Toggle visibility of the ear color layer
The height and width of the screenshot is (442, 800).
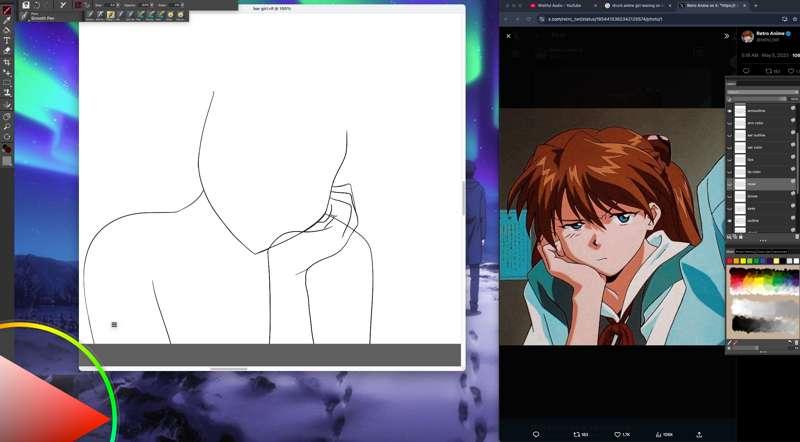coord(730,148)
